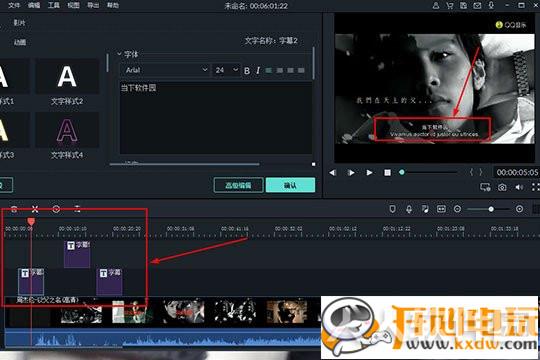
Task: Open the 工具 menu
Action: pos(53,5)
